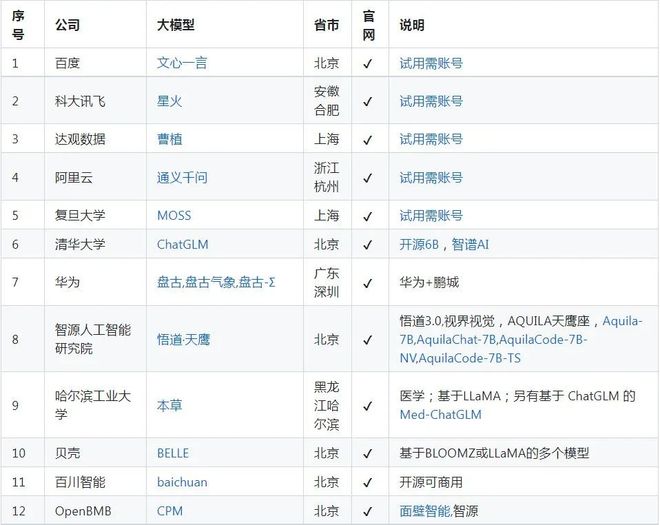Open the 面壁智能 link
The width and height of the screenshot is (660, 525).
(424, 511)
